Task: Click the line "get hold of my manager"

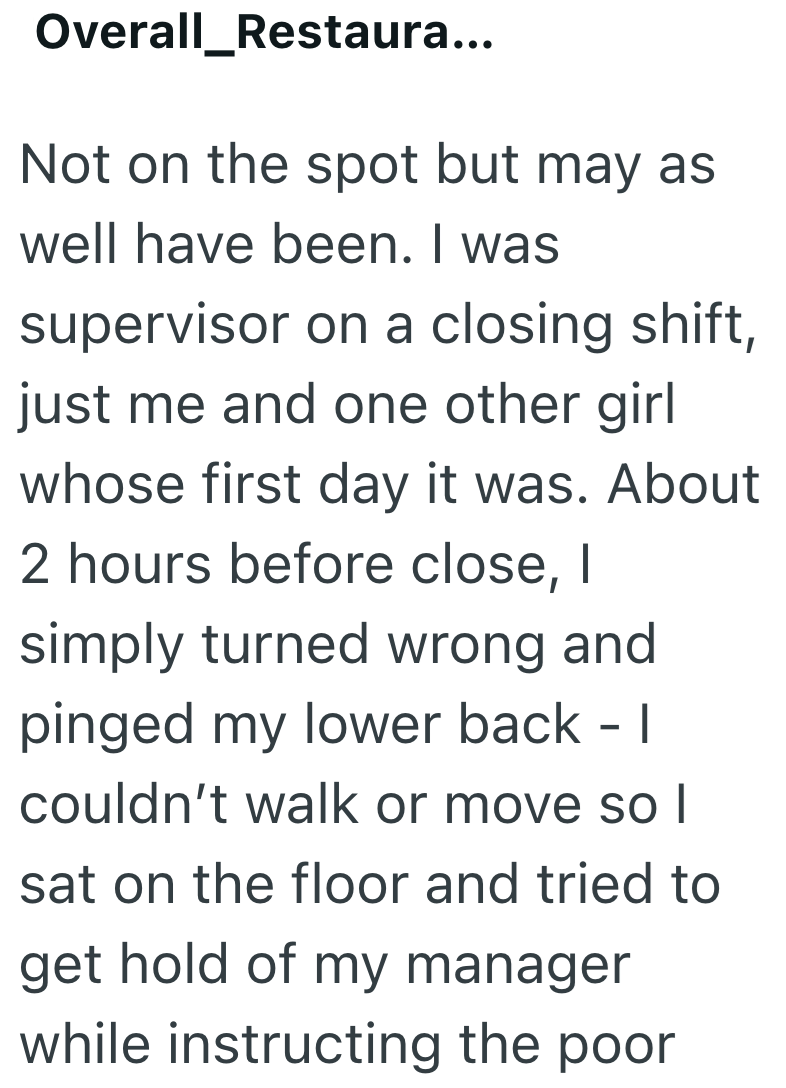Action: point(325,965)
